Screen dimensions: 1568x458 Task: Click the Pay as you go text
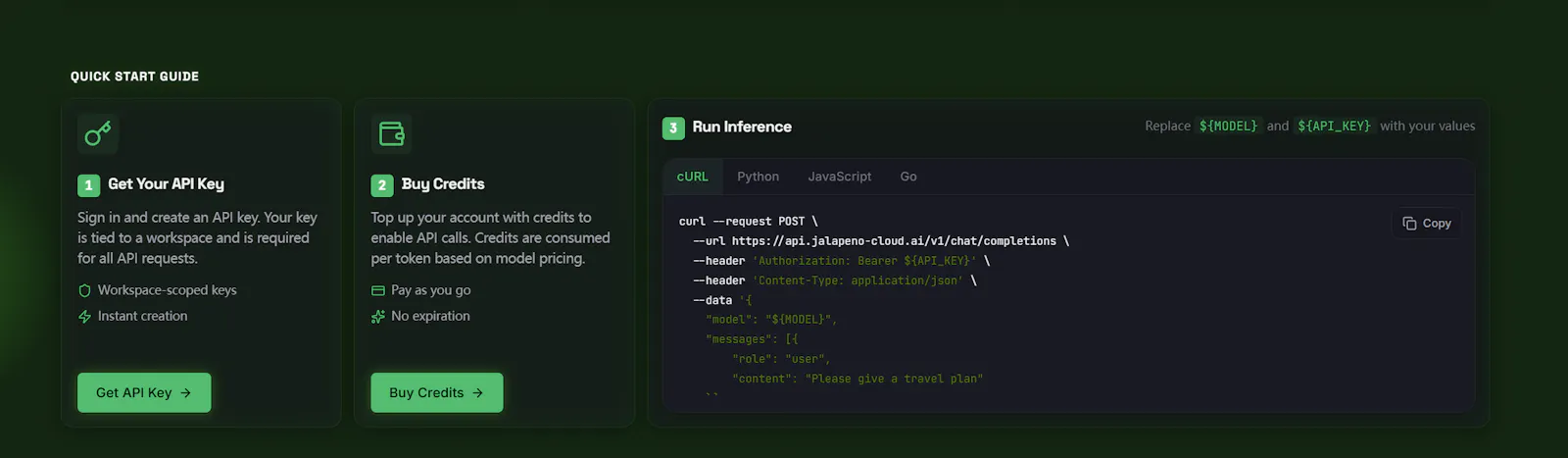coord(431,290)
